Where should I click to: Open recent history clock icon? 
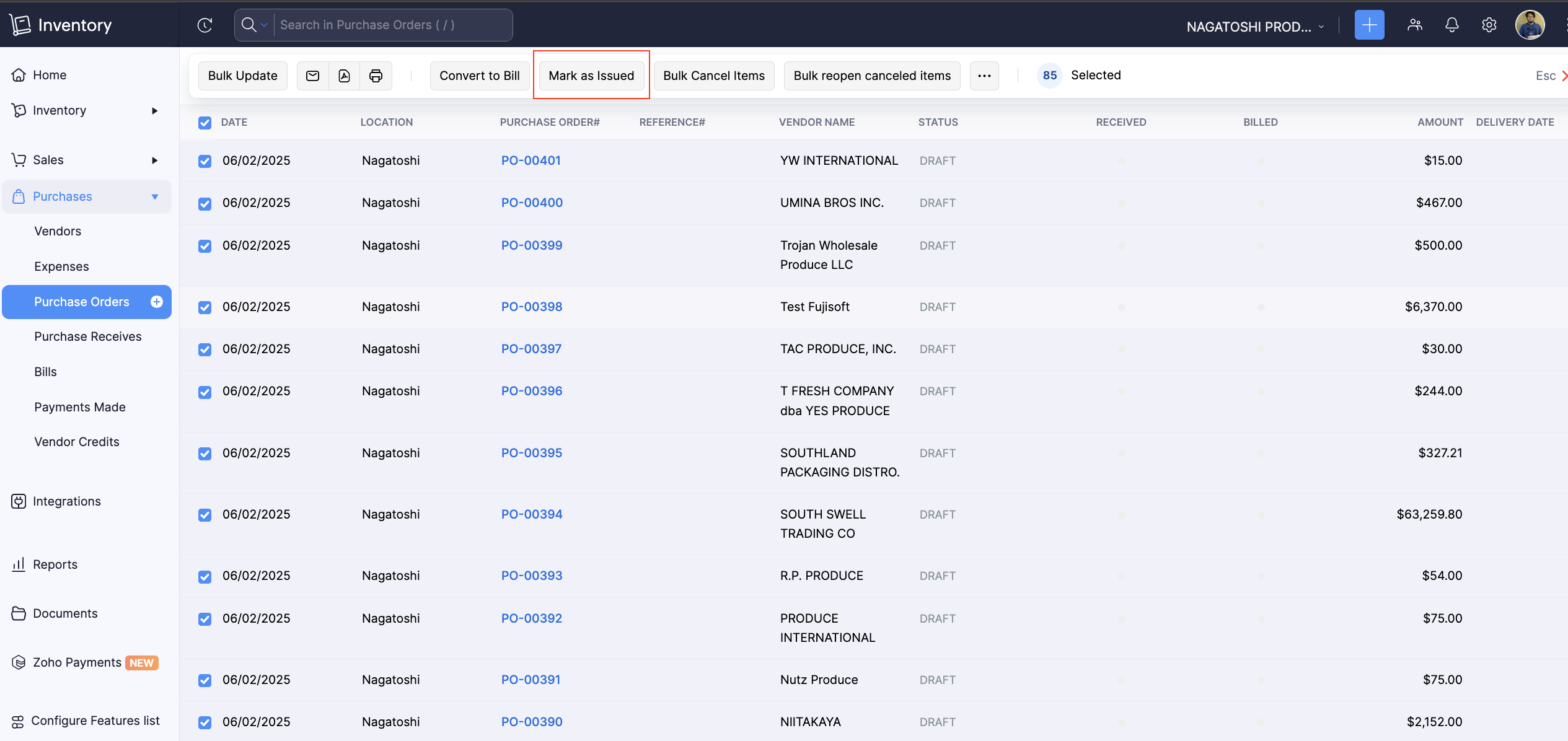205,25
